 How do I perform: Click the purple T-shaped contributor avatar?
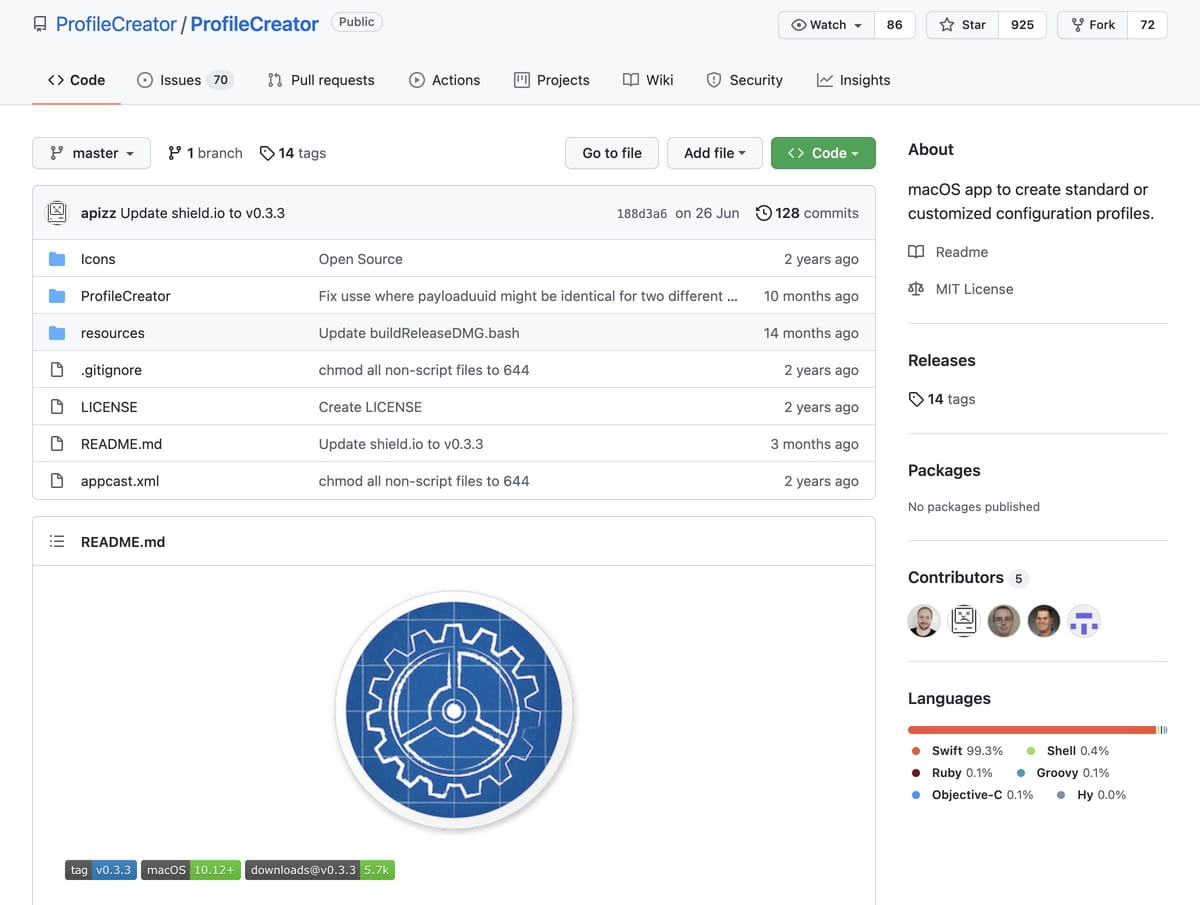pos(1084,621)
